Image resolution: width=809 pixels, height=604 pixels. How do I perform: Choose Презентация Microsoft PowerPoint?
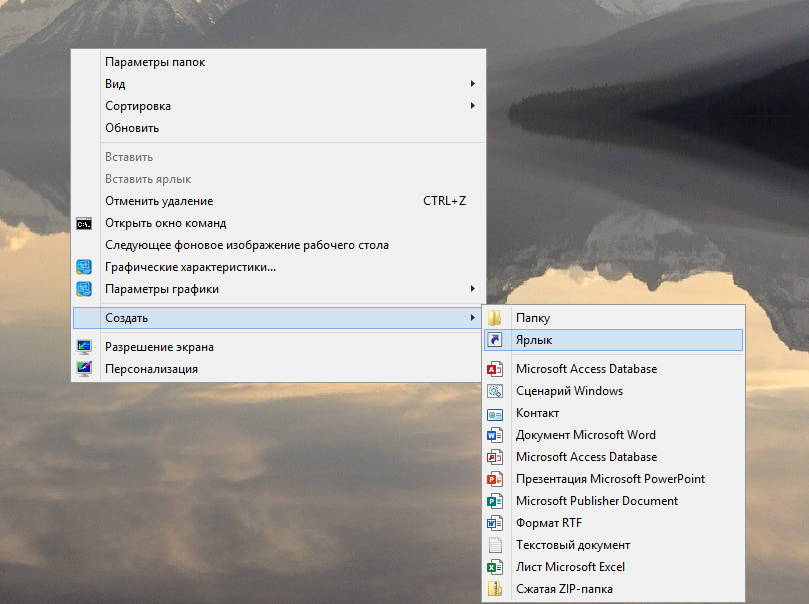tap(613, 479)
